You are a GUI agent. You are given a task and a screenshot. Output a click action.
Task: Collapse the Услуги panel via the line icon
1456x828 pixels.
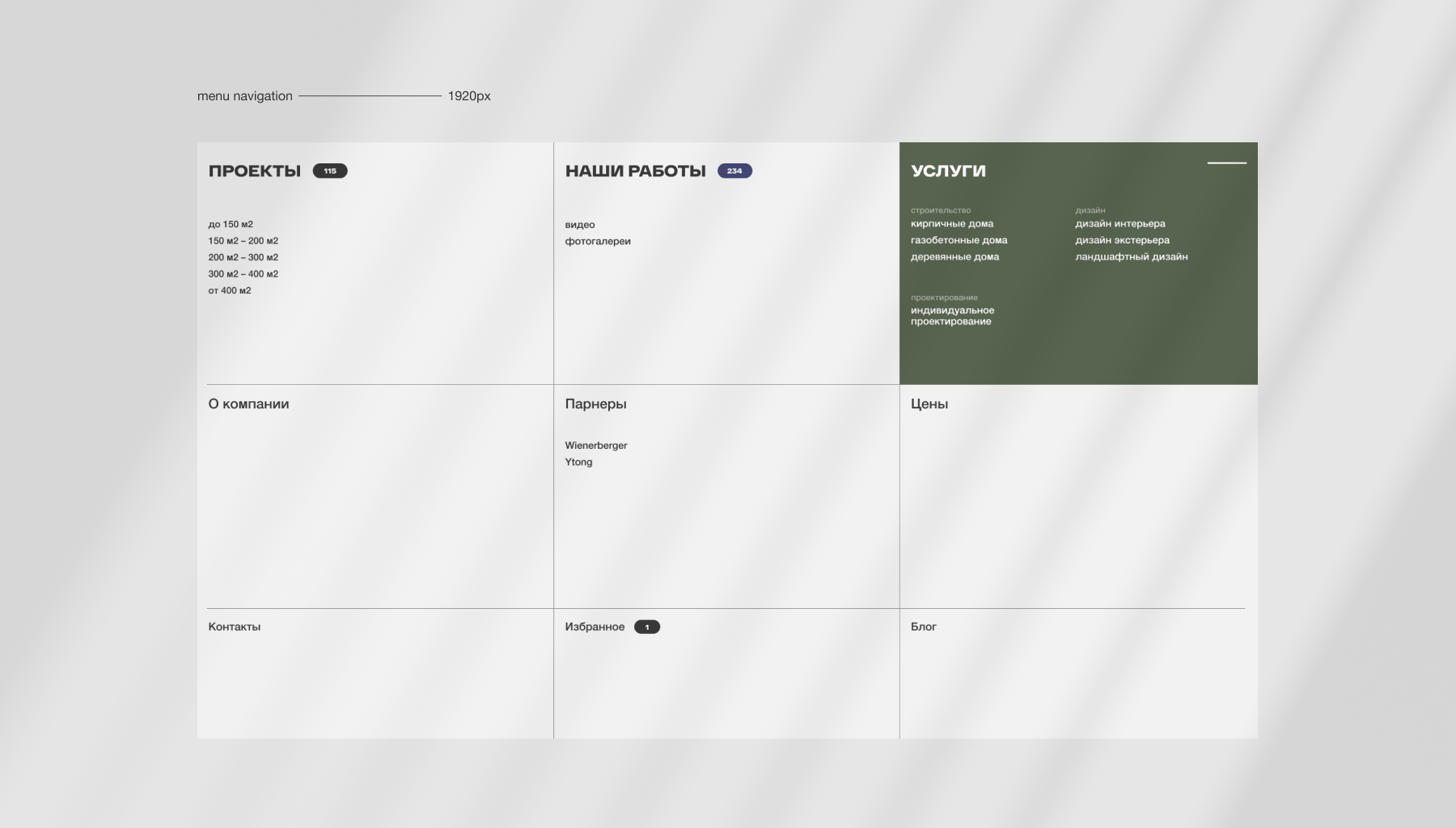[1226, 163]
